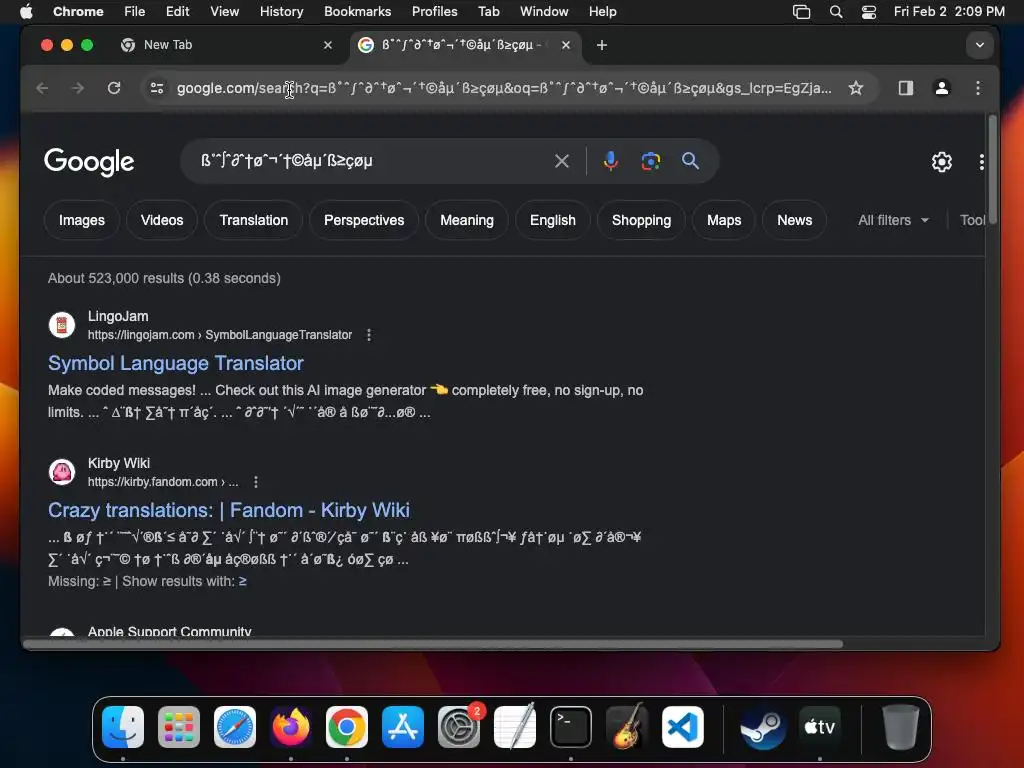Open more options for LingoJam result

coord(369,335)
